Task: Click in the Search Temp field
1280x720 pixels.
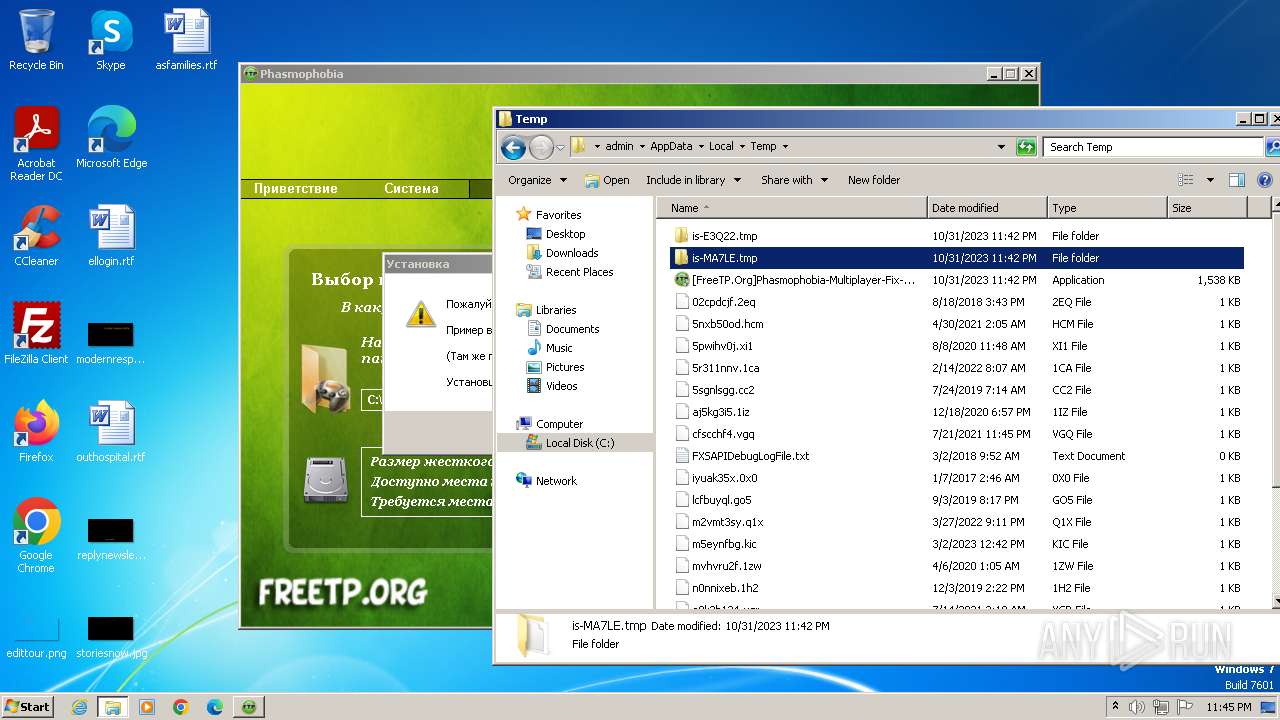Action: pos(1153,147)
